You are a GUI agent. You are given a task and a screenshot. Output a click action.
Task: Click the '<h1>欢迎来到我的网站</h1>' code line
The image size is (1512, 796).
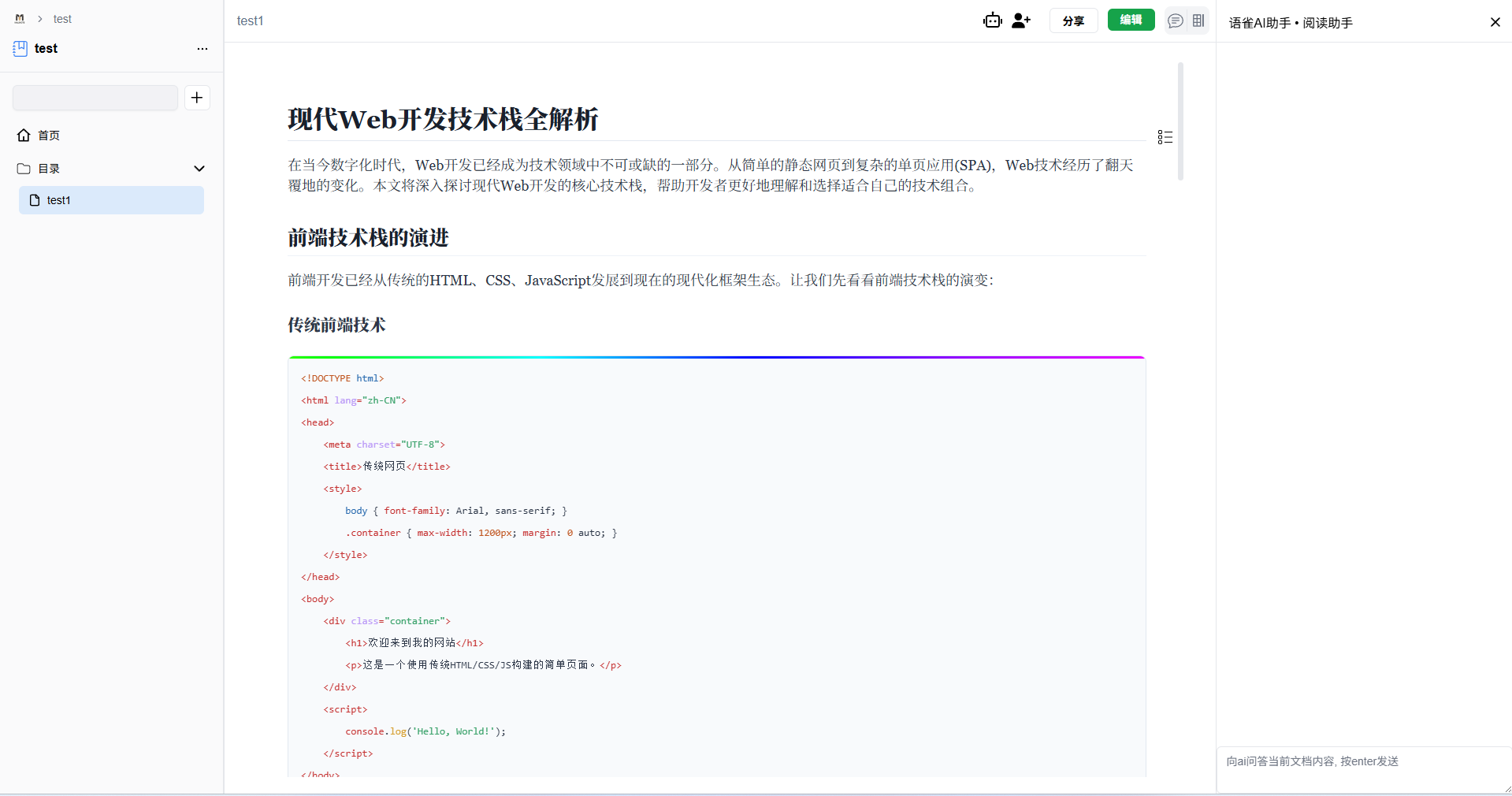pyautogui.click(x=414, y=643)
